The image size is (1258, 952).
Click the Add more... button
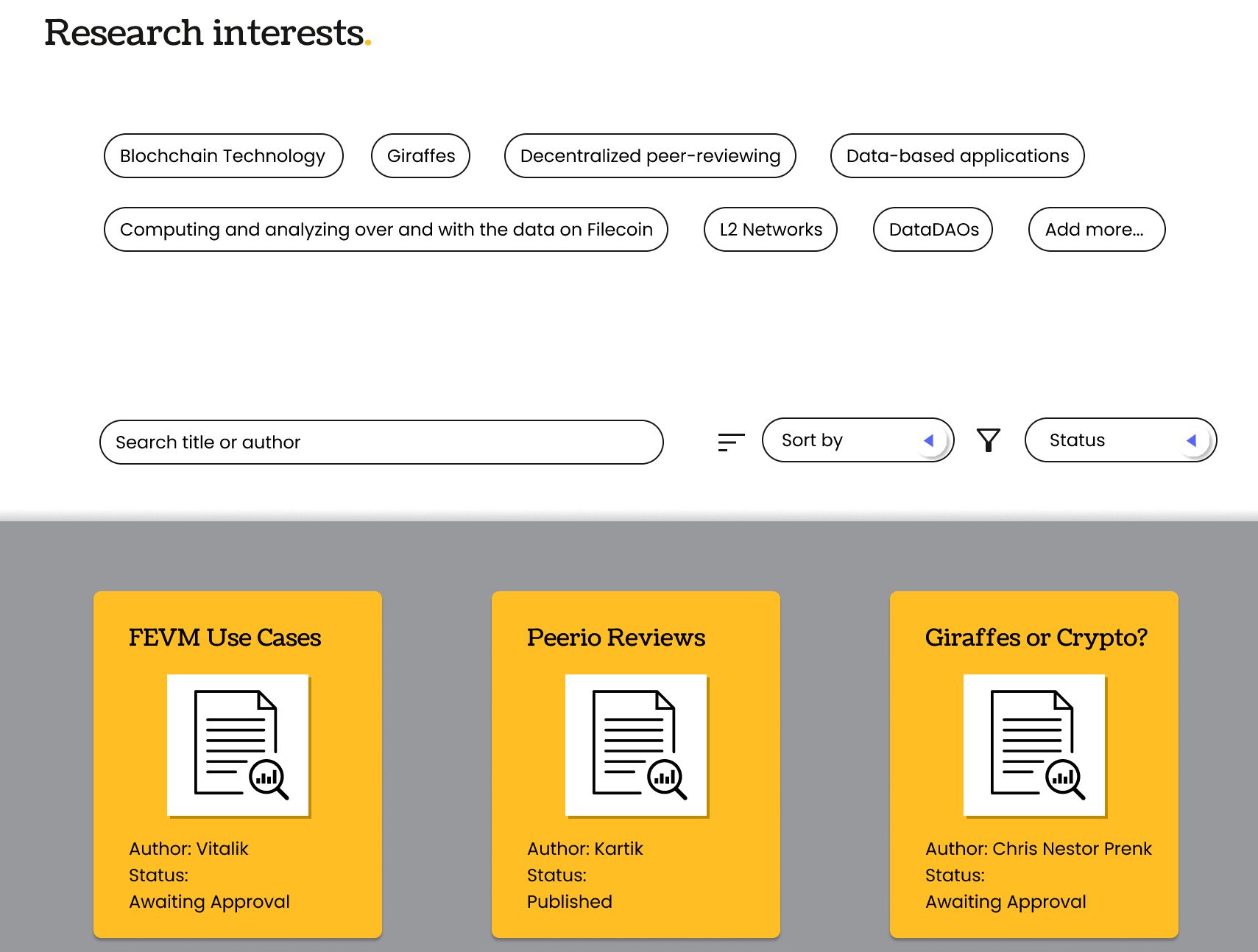click(1097, 229)
